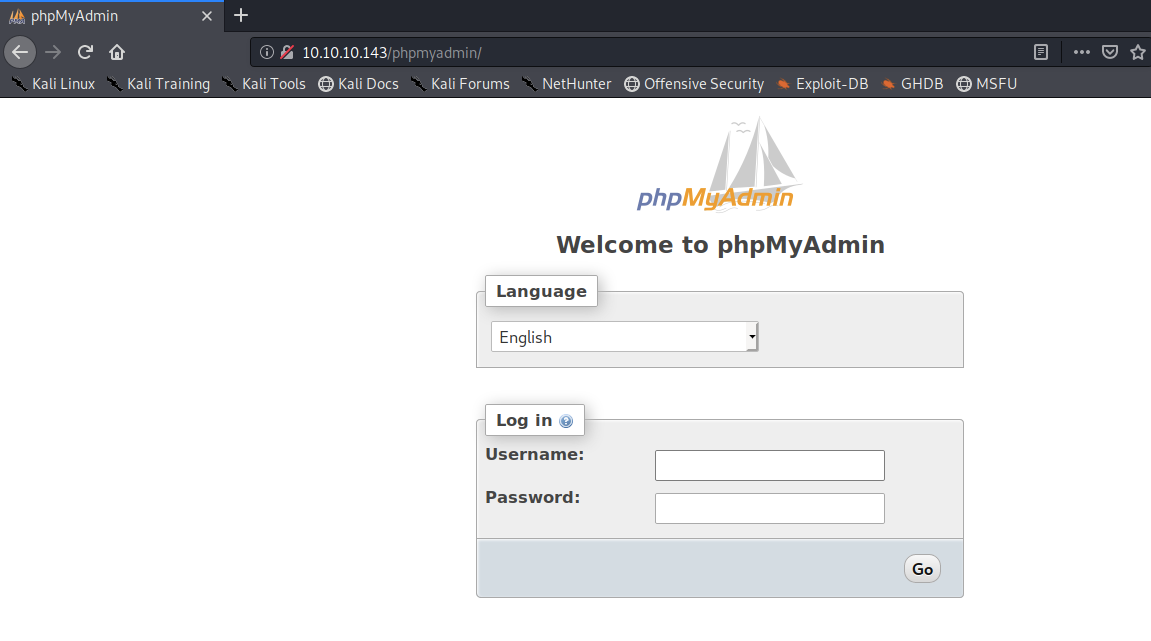The width and height of the screenshot is (1151, 641).
Task: Click the Log in help question icon
Action: 566,422
